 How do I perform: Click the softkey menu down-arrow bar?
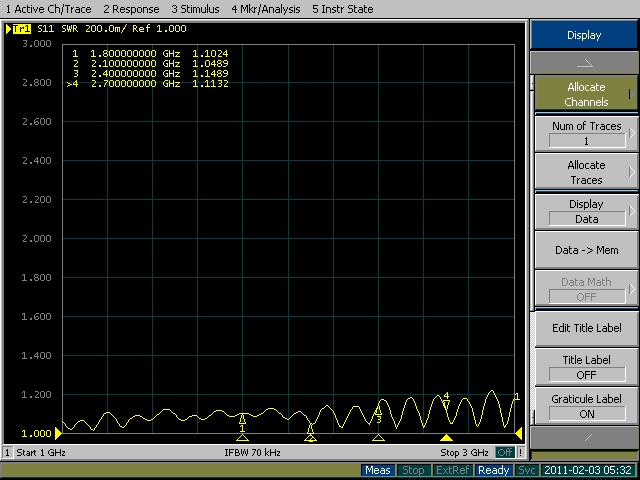(x=584, y=438)
